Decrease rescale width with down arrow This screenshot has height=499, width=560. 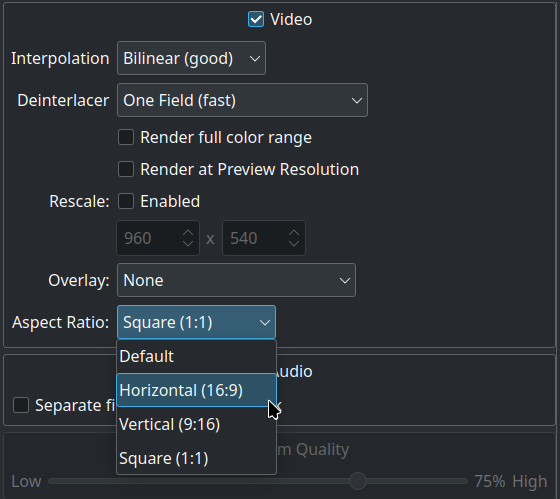[x=188, y=244]
